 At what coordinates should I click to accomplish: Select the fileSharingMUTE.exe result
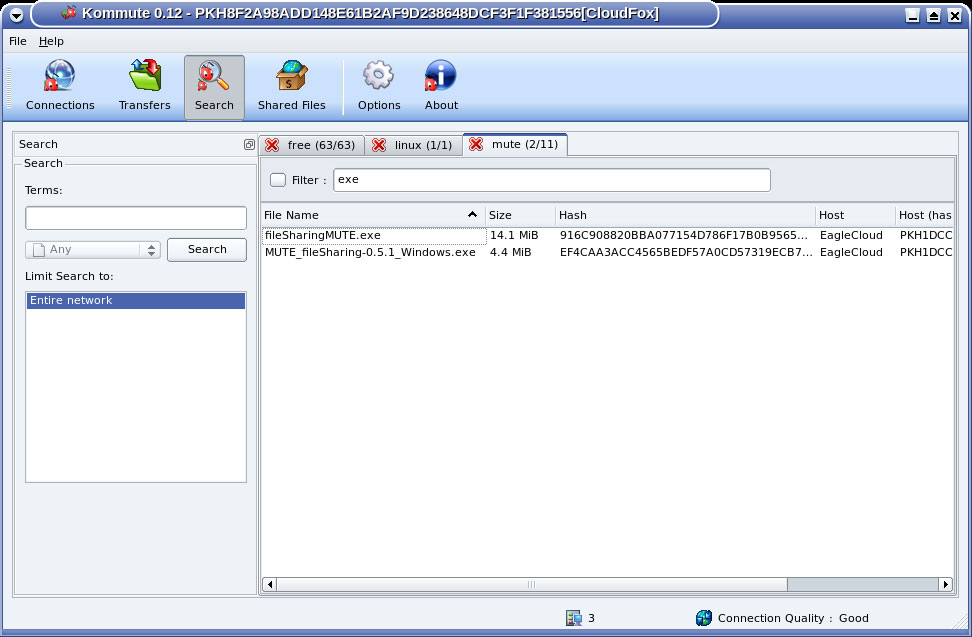coord(322,235)
